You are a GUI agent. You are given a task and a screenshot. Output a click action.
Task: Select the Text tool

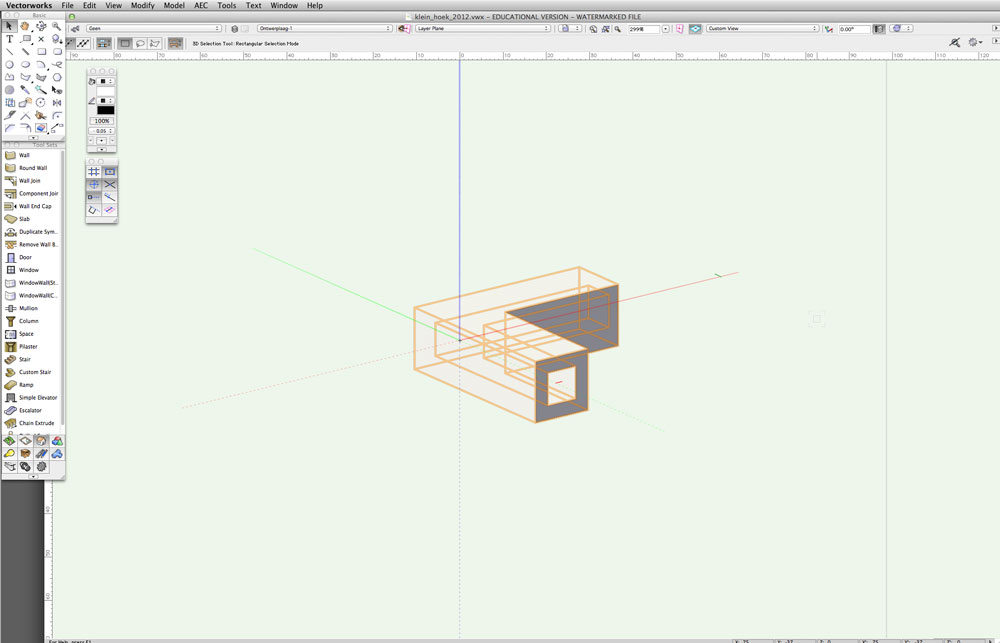point(9,39)
